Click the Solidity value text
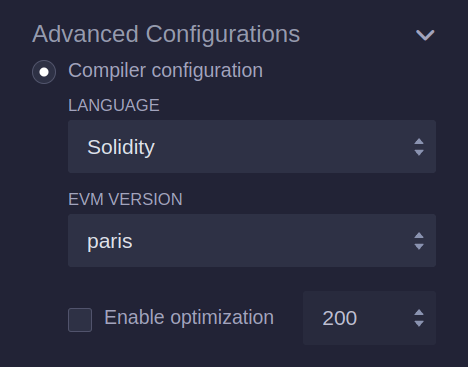The width and height of the screenshot is (468, 367). (x=121, y=147)
